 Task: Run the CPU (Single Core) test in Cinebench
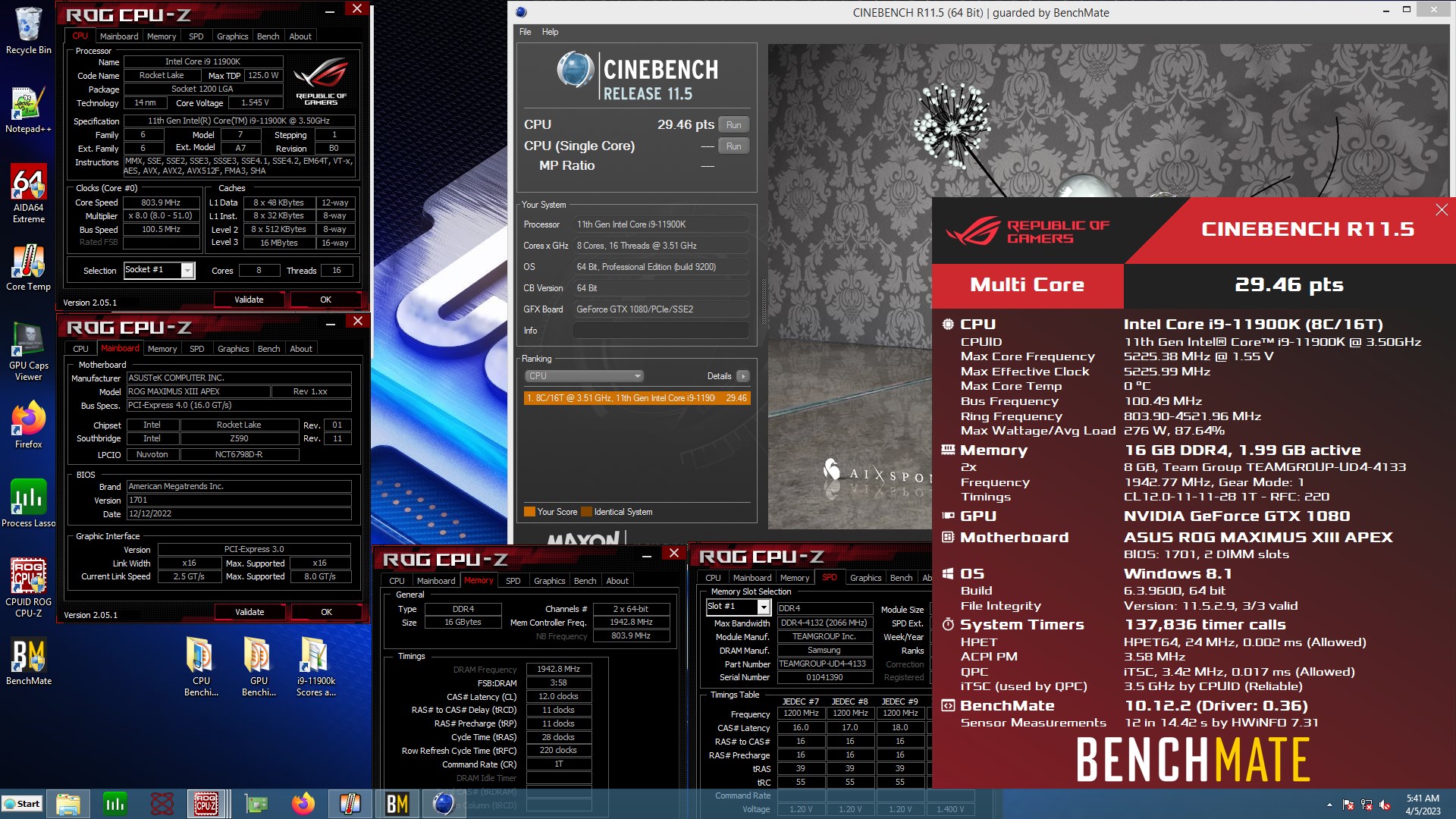(733, 146)
